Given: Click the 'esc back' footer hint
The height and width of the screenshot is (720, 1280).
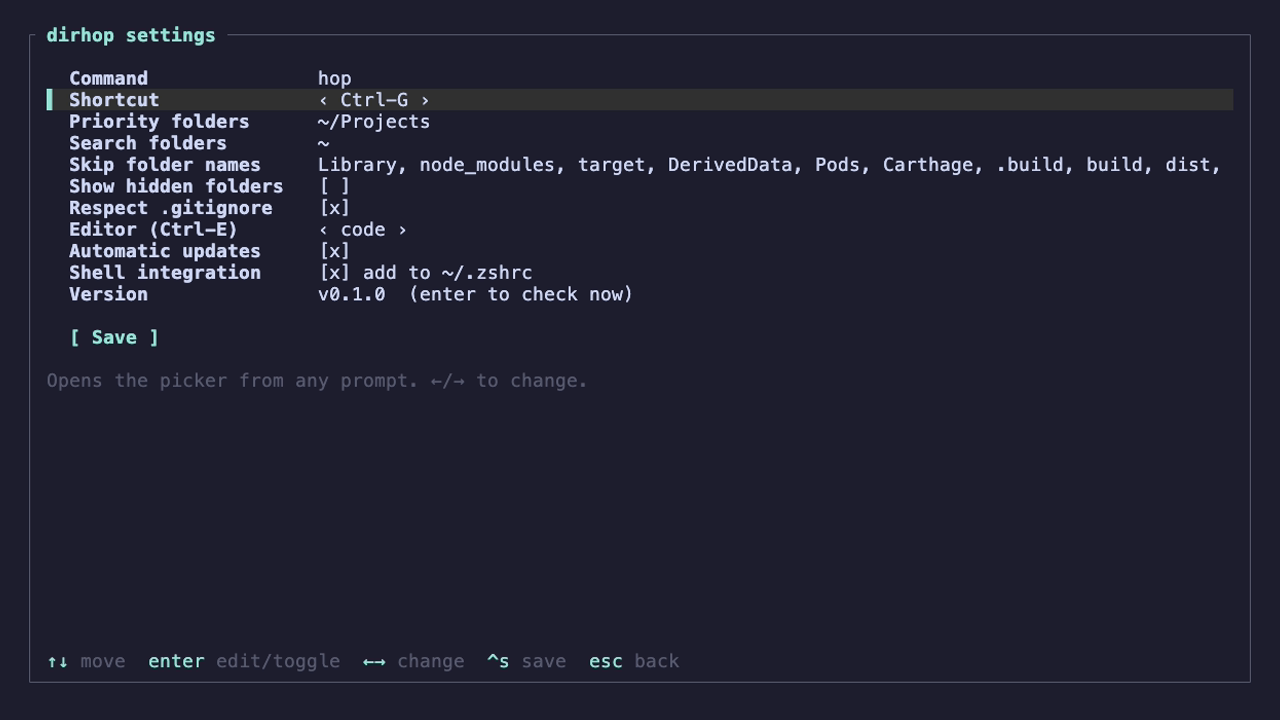Looking at the screenshot, I should (634, 662).
